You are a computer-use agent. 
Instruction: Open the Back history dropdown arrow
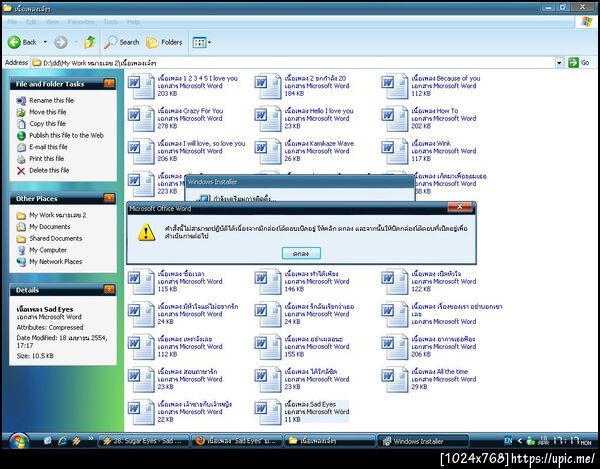(x=45, y=42)
